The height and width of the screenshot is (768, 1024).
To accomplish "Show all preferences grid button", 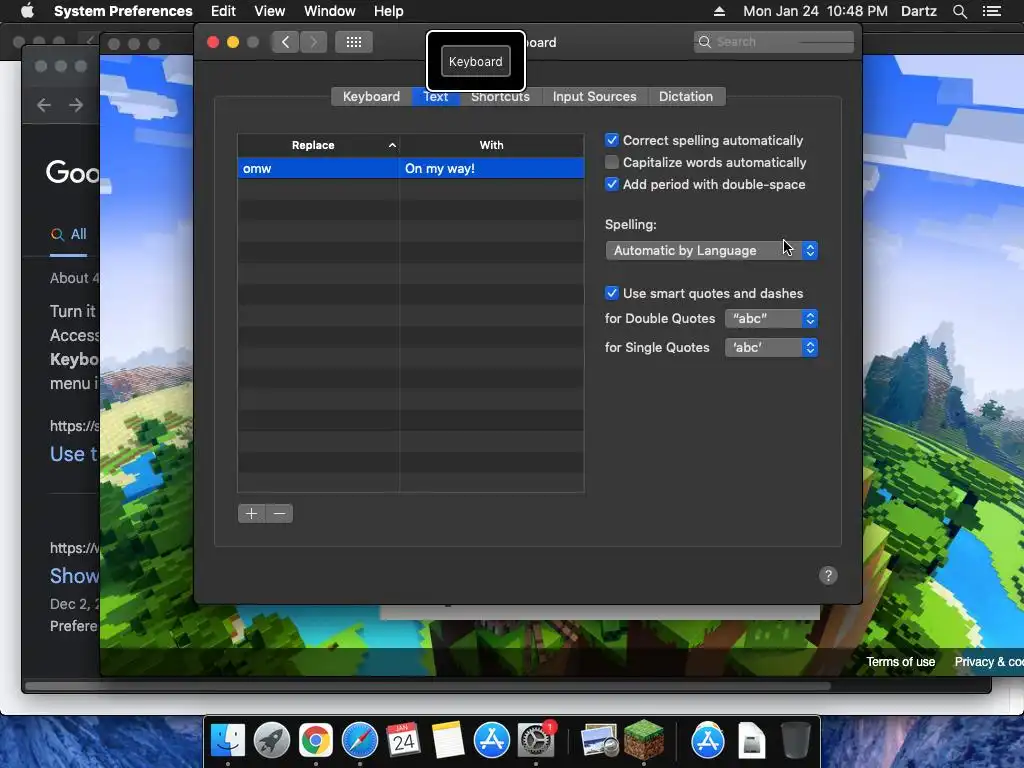I will coord(354,42).
